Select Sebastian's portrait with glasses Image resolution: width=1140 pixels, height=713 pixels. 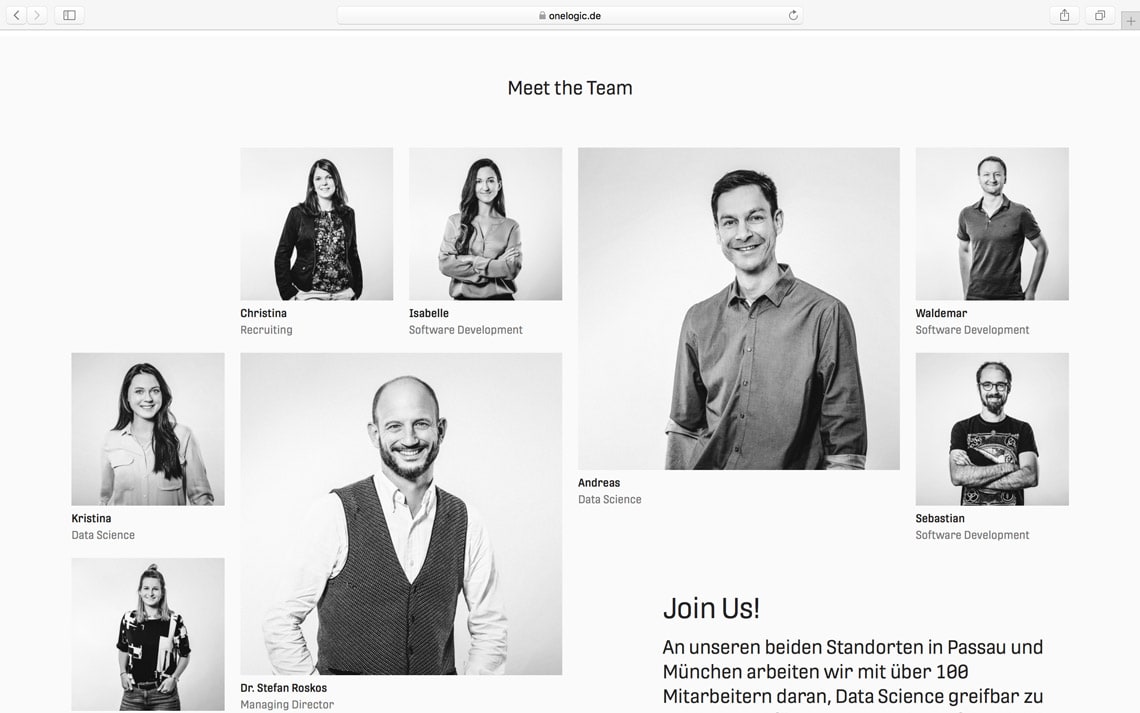992,429
